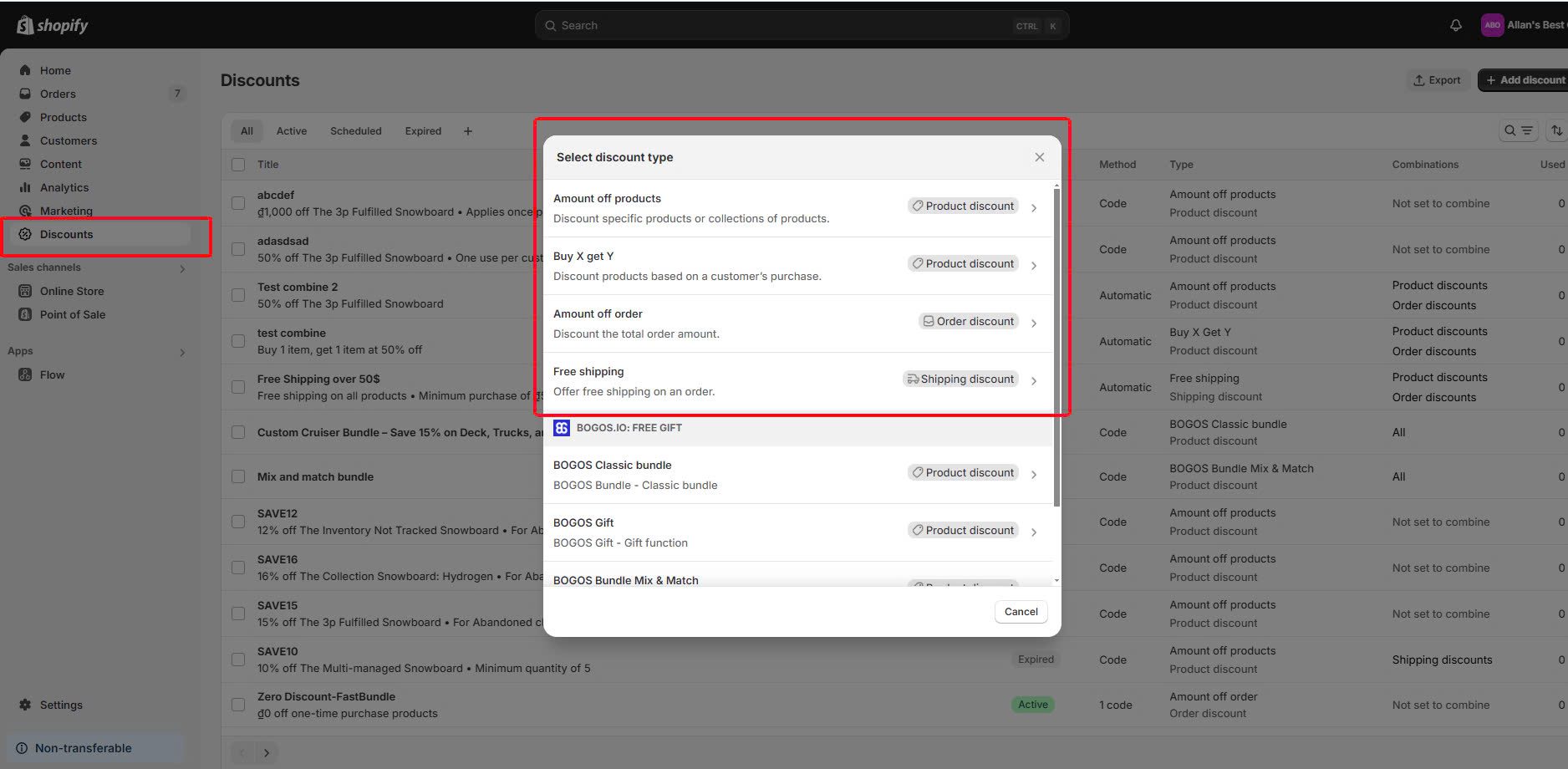This screenshot has height=769, width=1568.
Task: Select Products in the sidebar
Action: (64, 117)
